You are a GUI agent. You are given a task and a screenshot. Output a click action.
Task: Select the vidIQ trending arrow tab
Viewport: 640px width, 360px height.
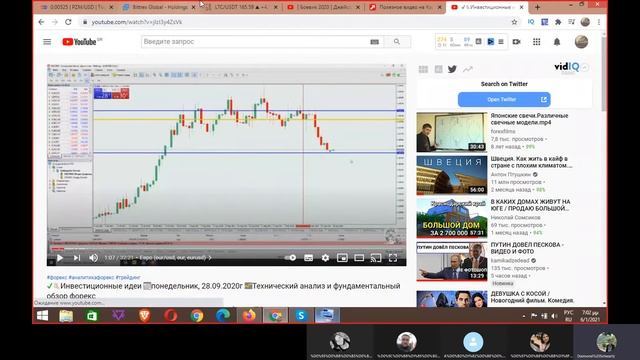[467, 69]
